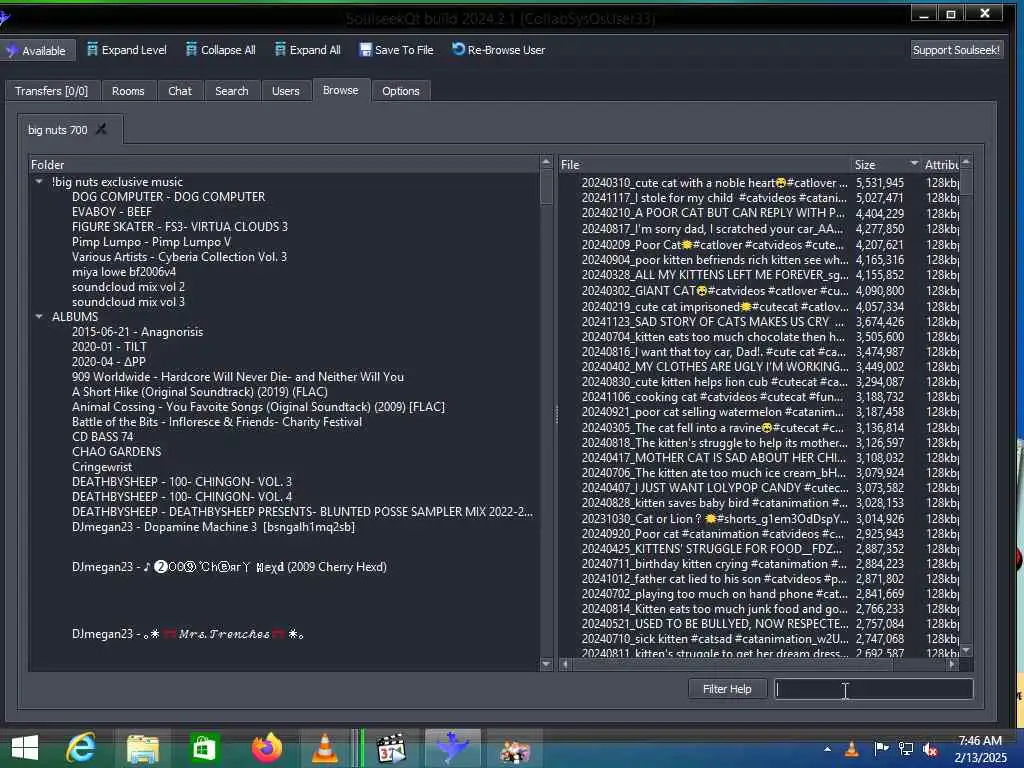Collapse the !big nuts exclusive music folder
The image size is (1024, 768).
[39, 182]
